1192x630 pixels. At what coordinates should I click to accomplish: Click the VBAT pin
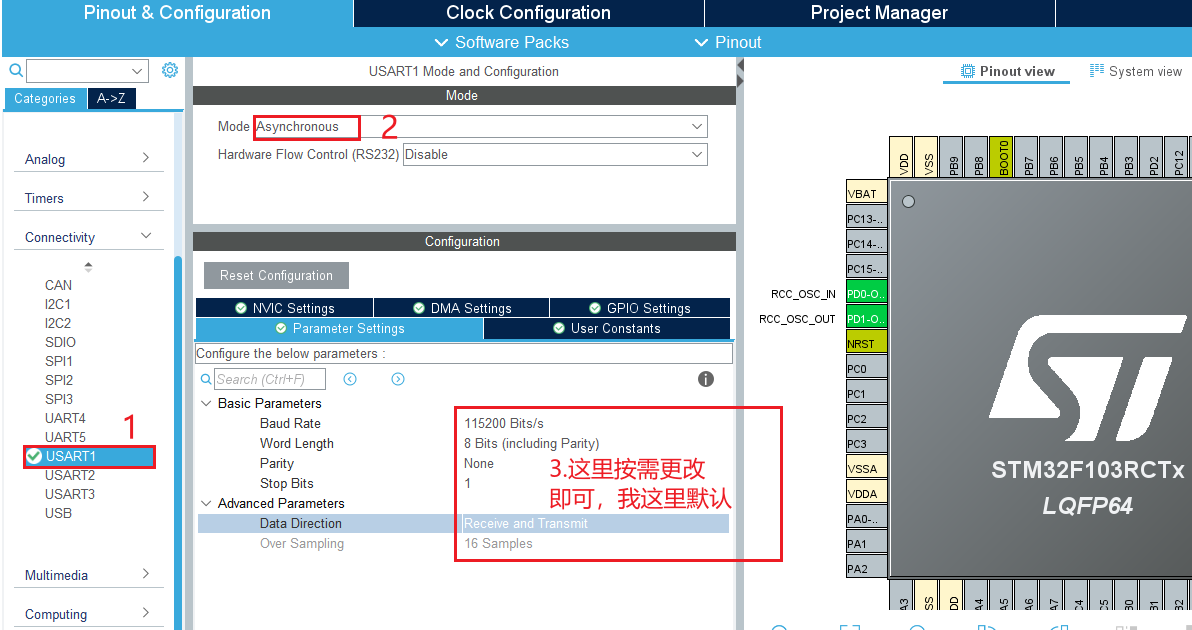[867, 193]
